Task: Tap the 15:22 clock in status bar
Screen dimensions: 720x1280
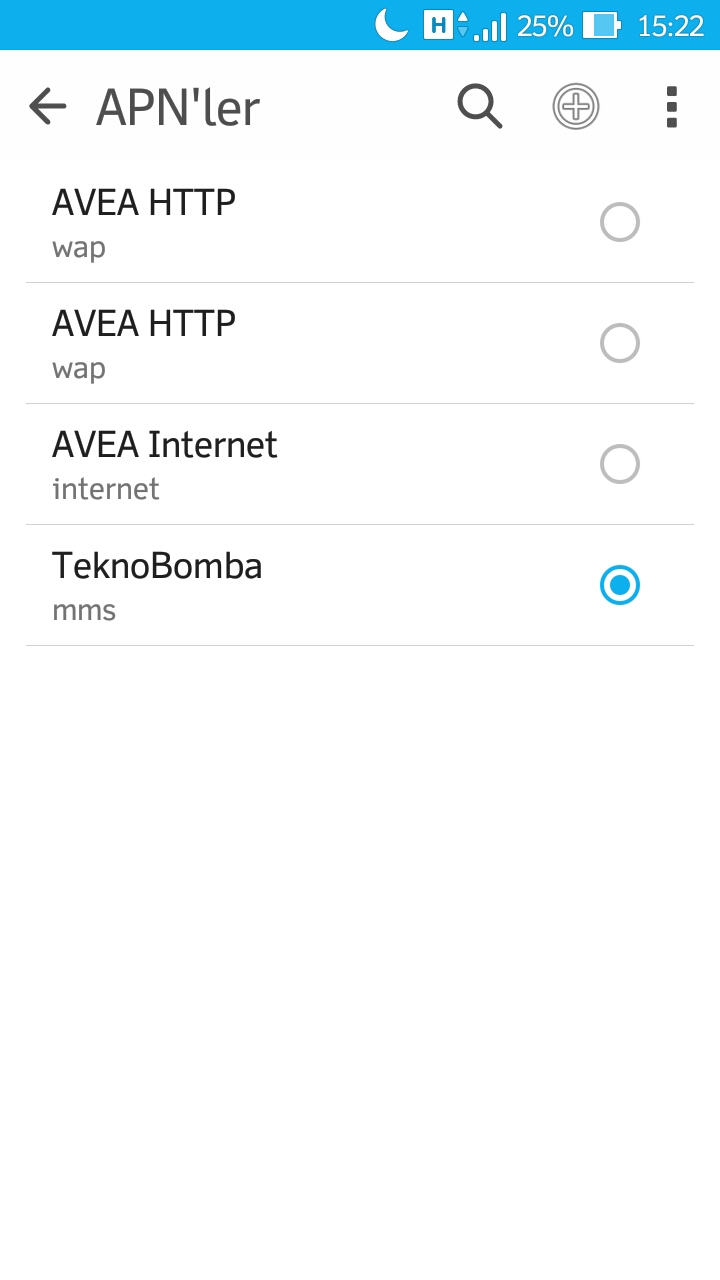Action: point(671,25)
